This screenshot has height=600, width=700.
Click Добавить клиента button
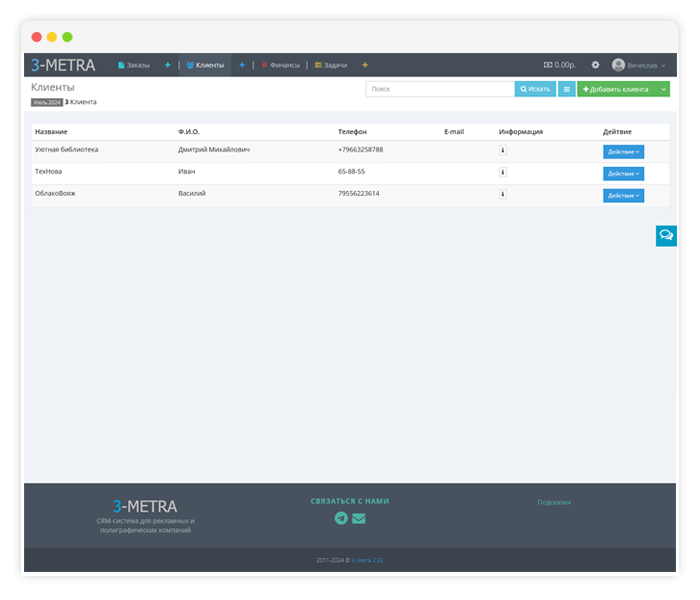coord(617,89)
